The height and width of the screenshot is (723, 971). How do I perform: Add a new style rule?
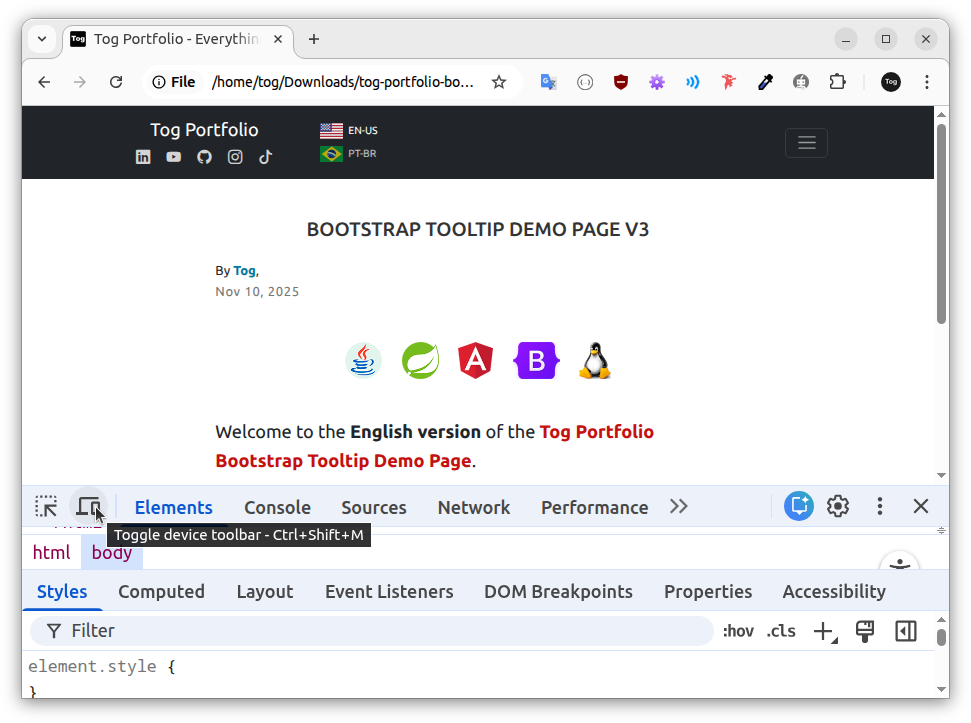coord(825,631)
